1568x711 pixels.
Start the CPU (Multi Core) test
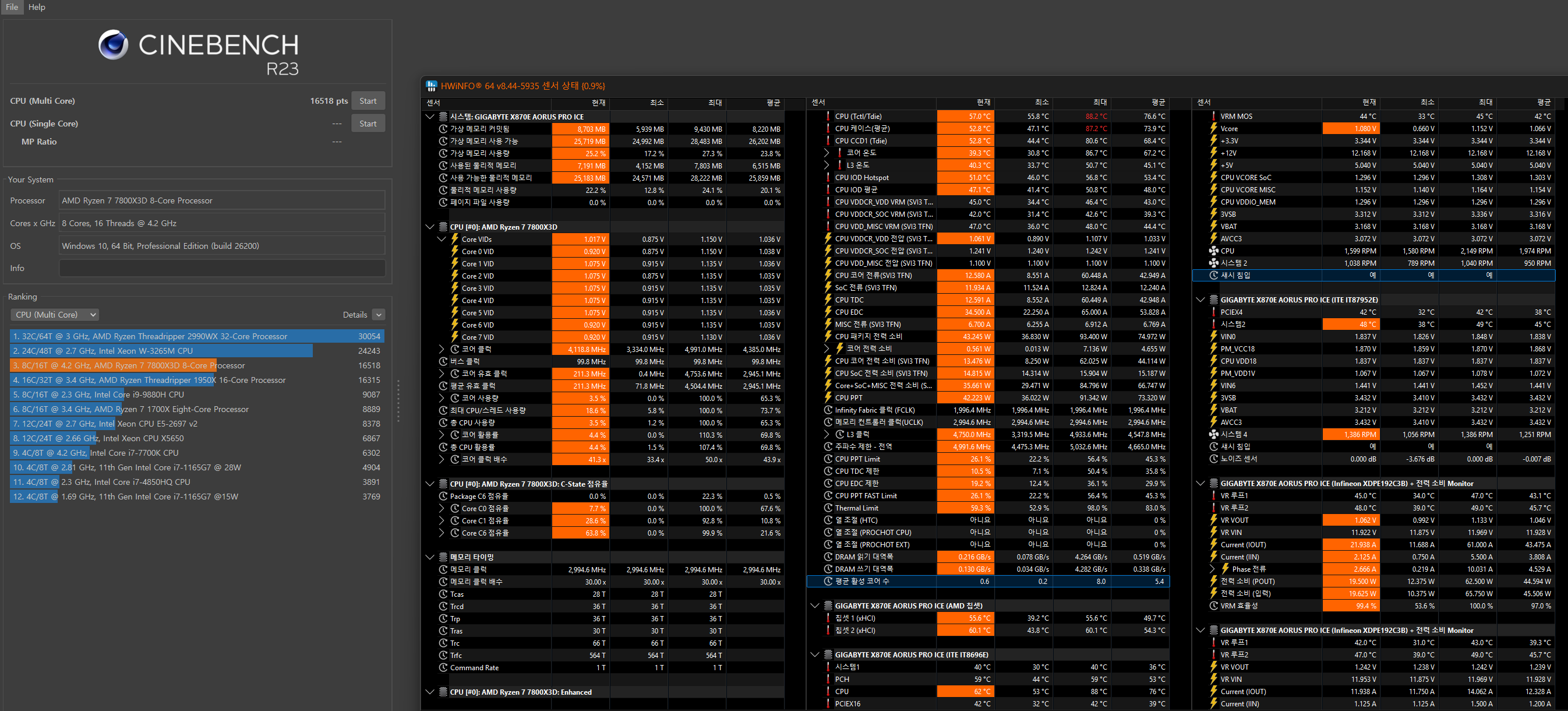368,100
